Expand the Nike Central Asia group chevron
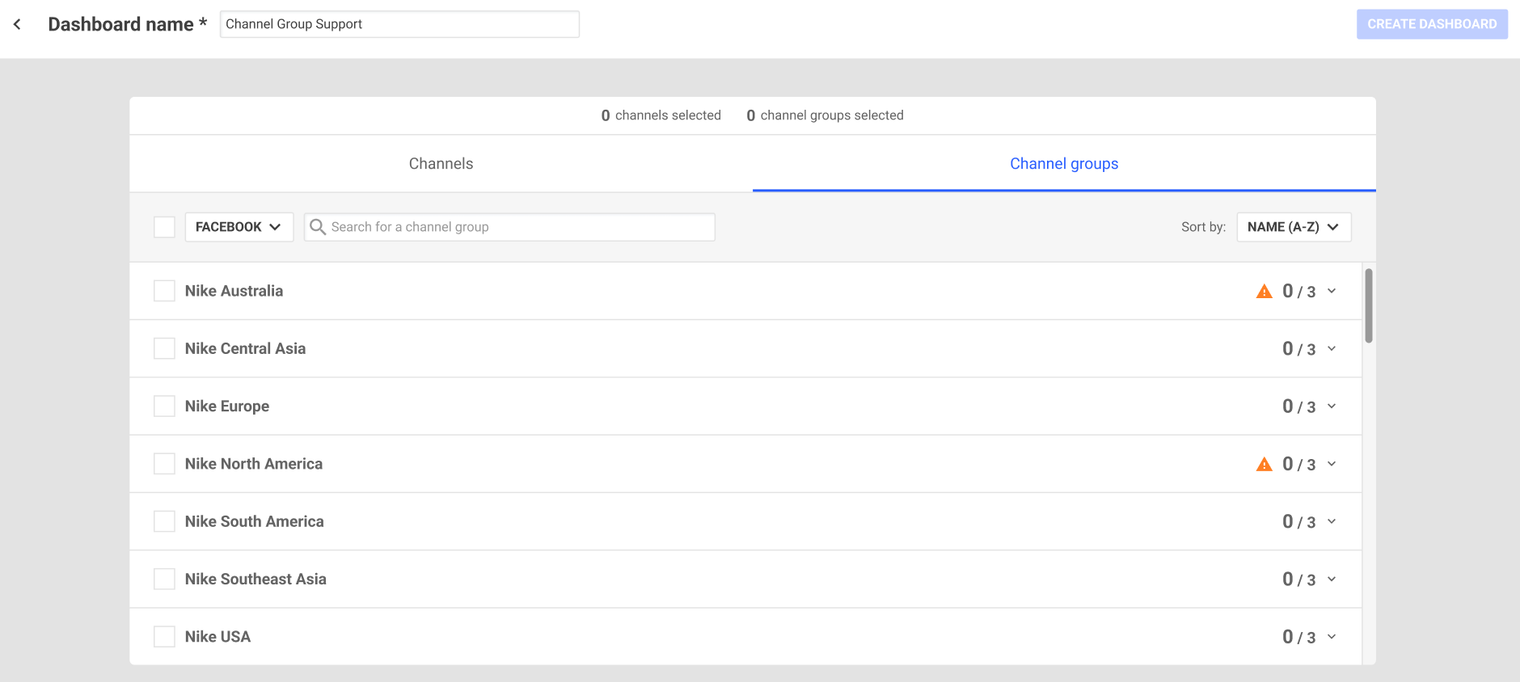Viewport: 1520px width, 682px height. pyautogui.click(x=1332, y=349)
